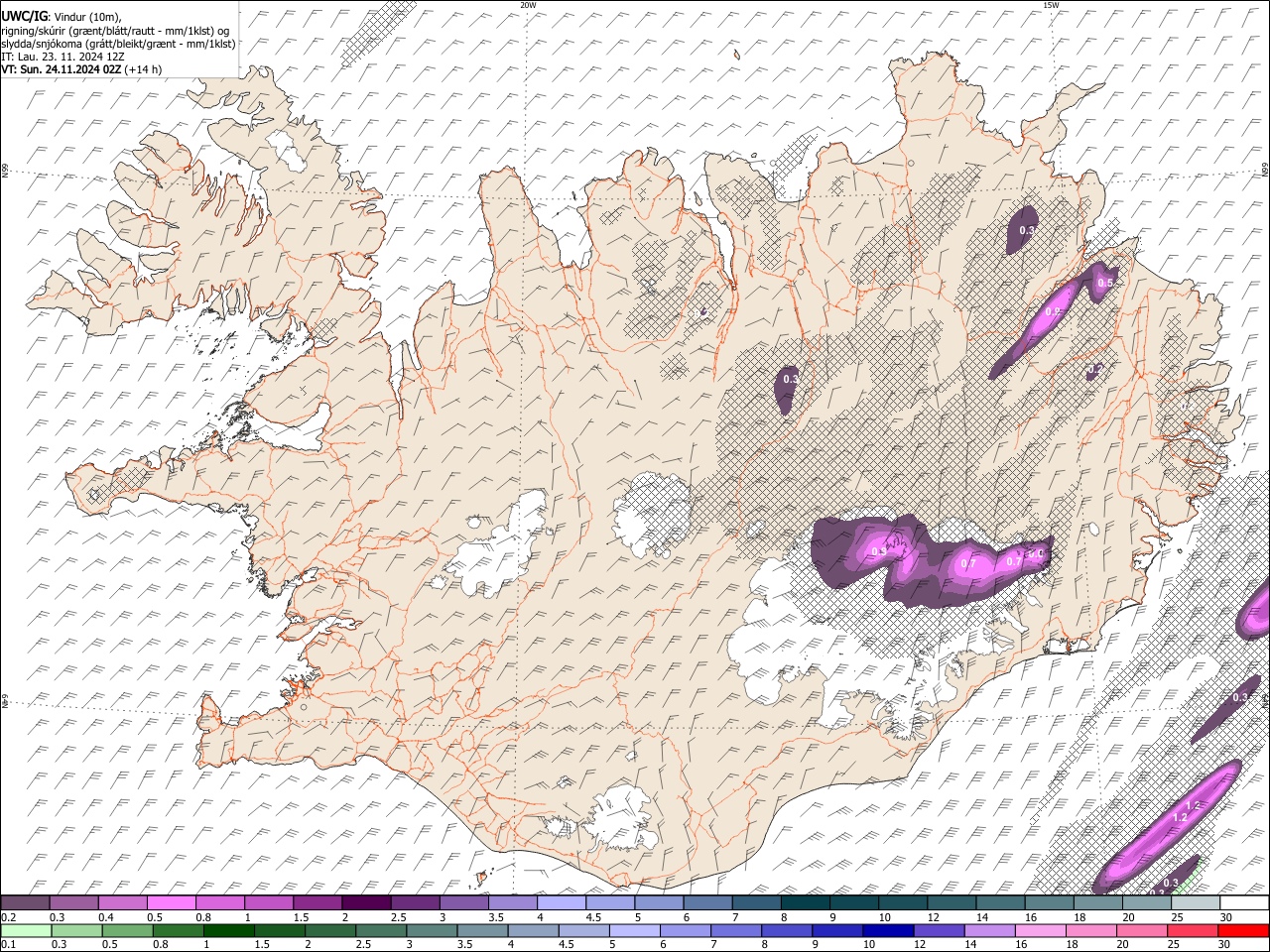
Task: Select the bottom-row rain swatch starting at 7
Action: point(736,930)
